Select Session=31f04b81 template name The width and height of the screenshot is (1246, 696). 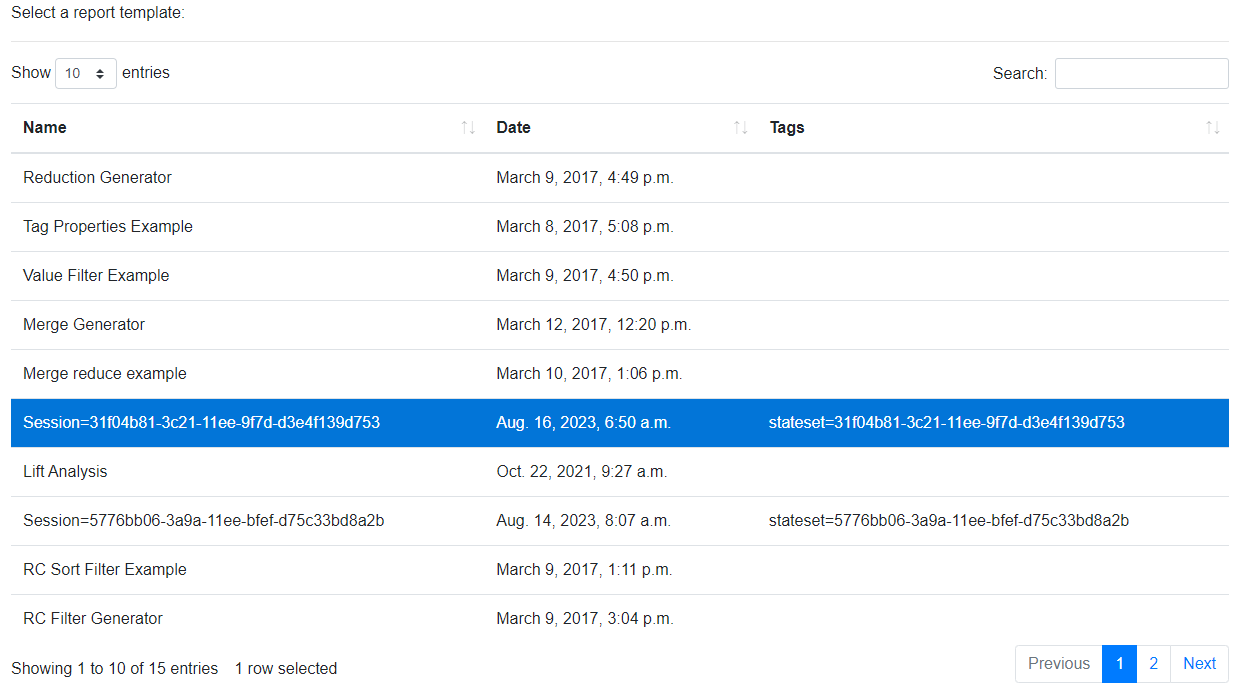click(x=201, y=423)
